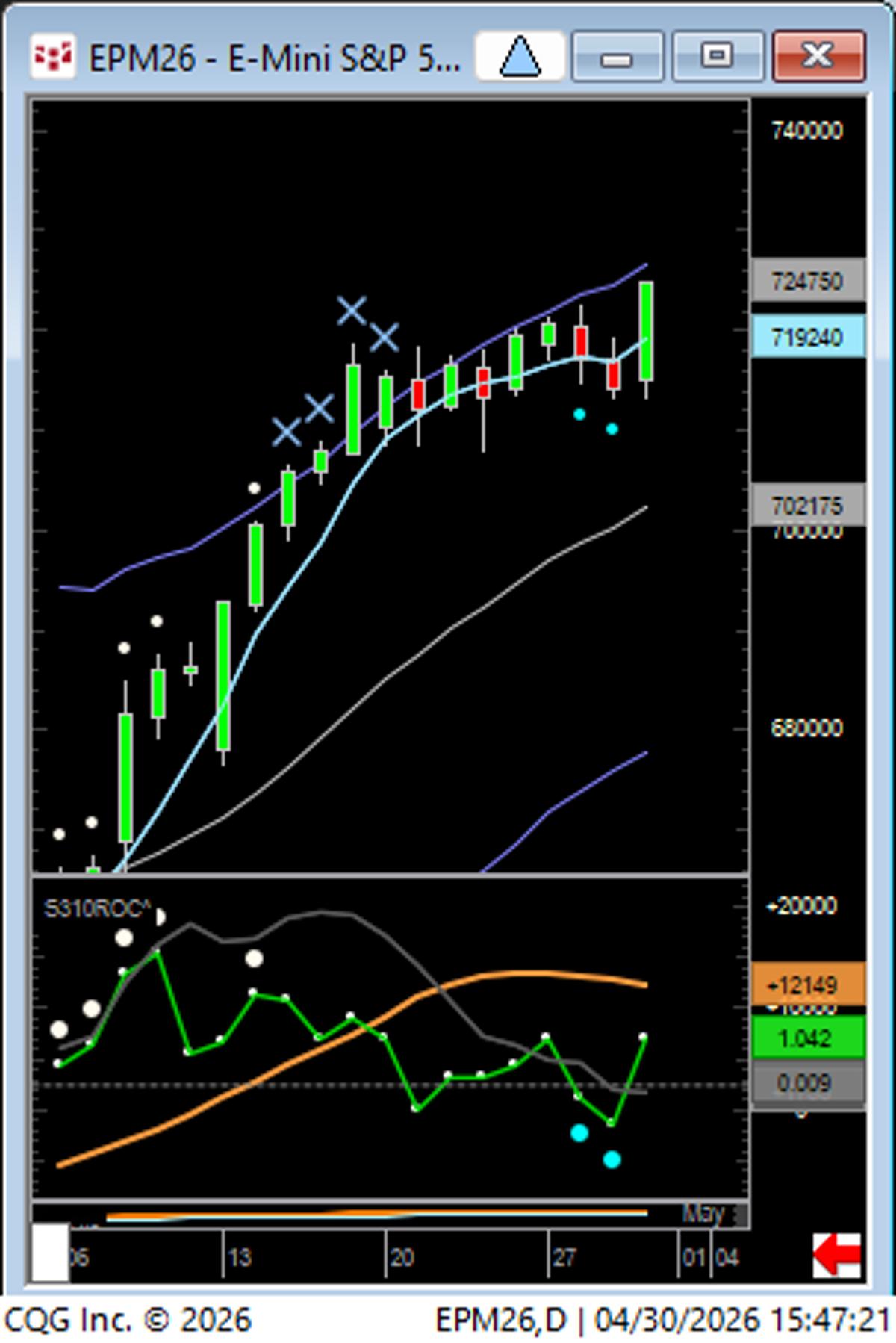Click the topmost blue X signal marker
Image resolution: width=896 pixels, height=1343 pixels.
point(352,311)
